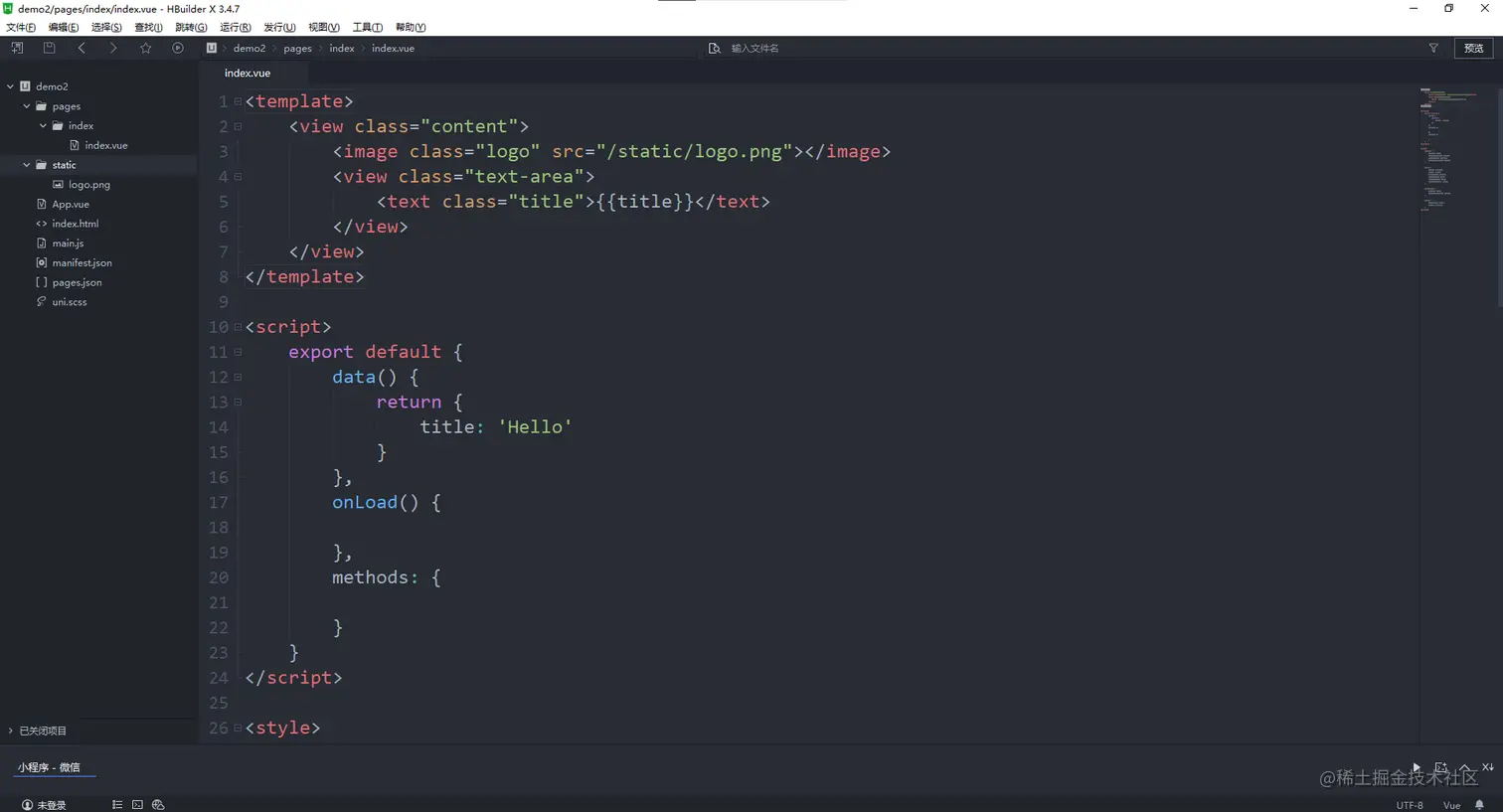The width and height of the screenshot is (1503, 812).
Task: Click the star bookmark icon
Action: [x=146, y=48]
